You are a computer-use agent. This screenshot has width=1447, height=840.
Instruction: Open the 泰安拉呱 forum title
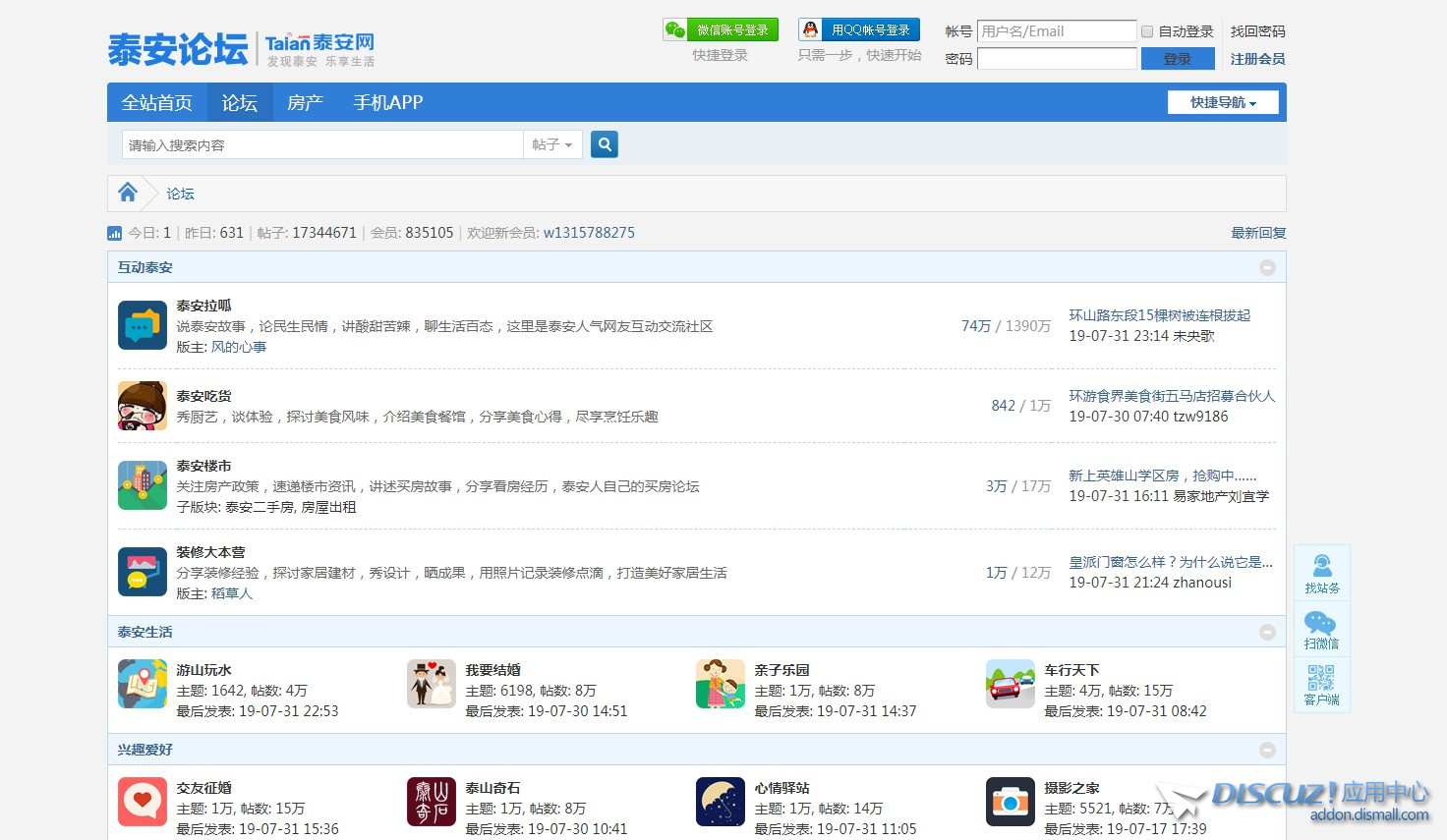point(203,306)
